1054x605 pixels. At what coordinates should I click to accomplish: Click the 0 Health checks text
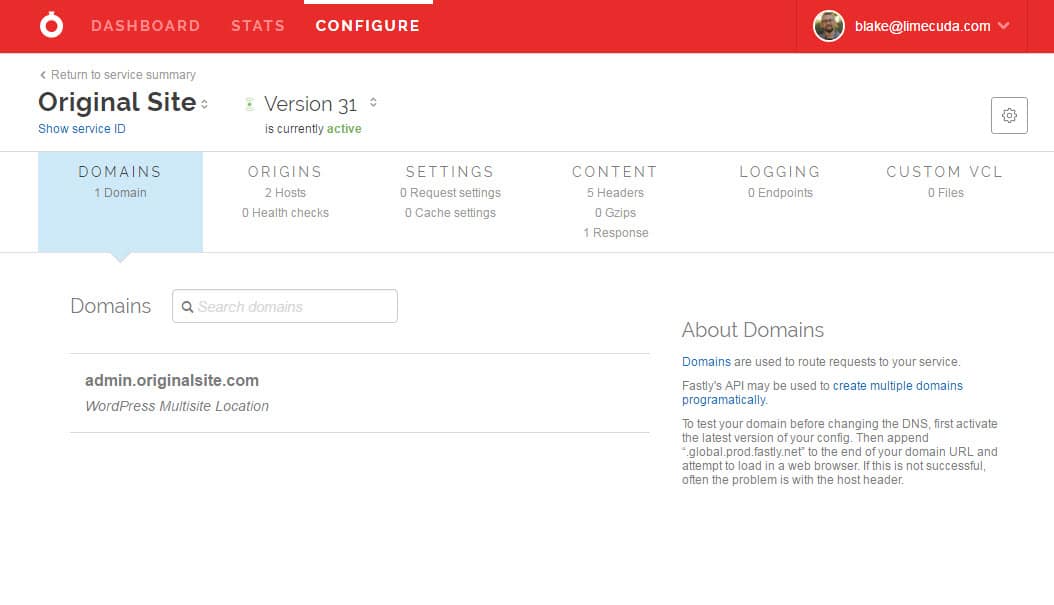pyautogui.click(x=285, y=212)
